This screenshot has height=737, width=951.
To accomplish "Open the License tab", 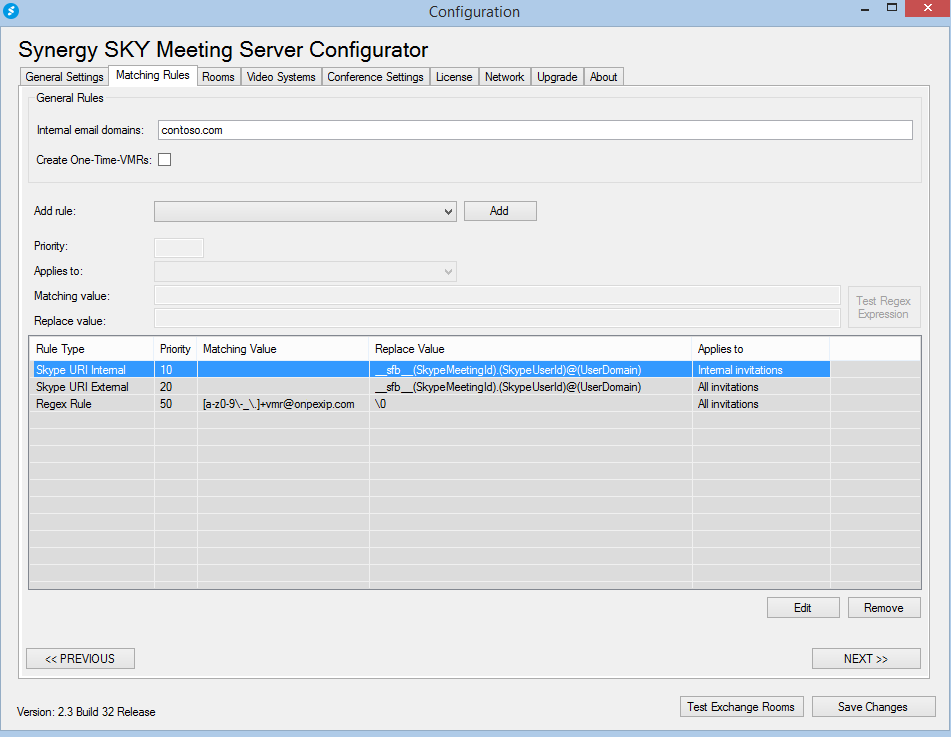I will pyautogui.click(x=454, y=77).
